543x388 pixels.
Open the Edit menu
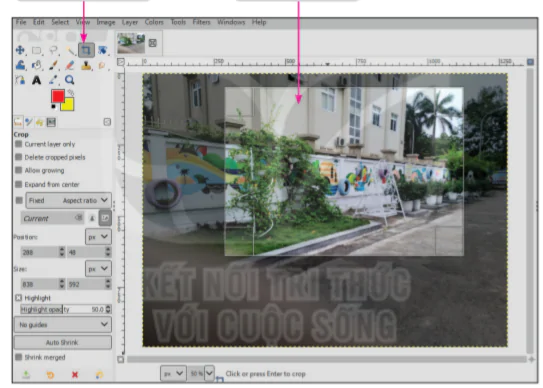click(x=39, y=22)
